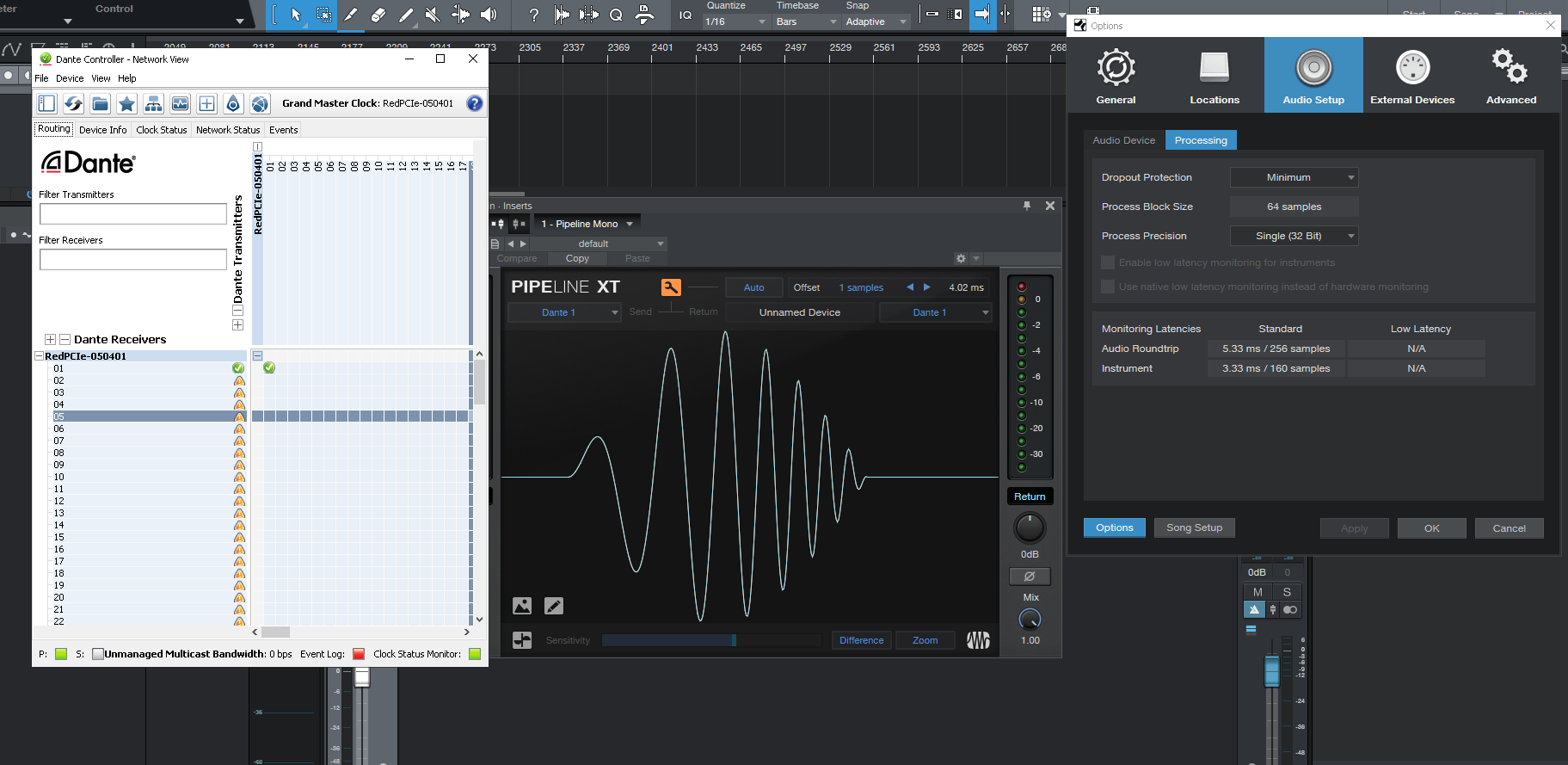Open Advanced options page

1511,76
